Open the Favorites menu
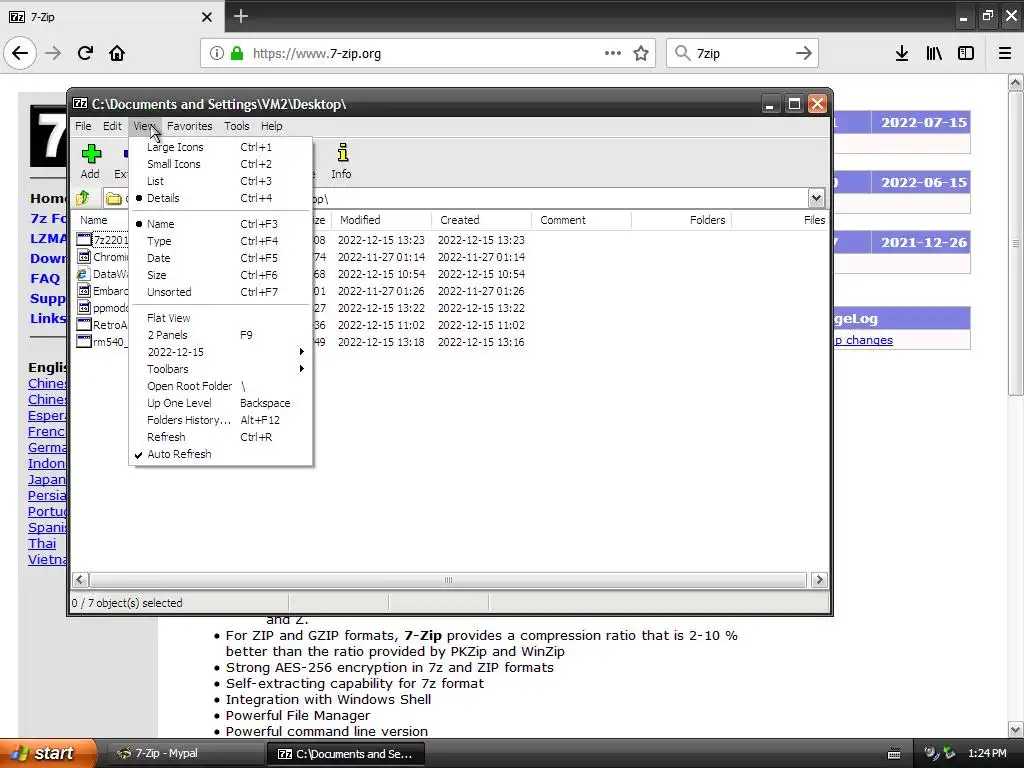The width and height of the screenshot is (1024, 768). coord(189,126)
